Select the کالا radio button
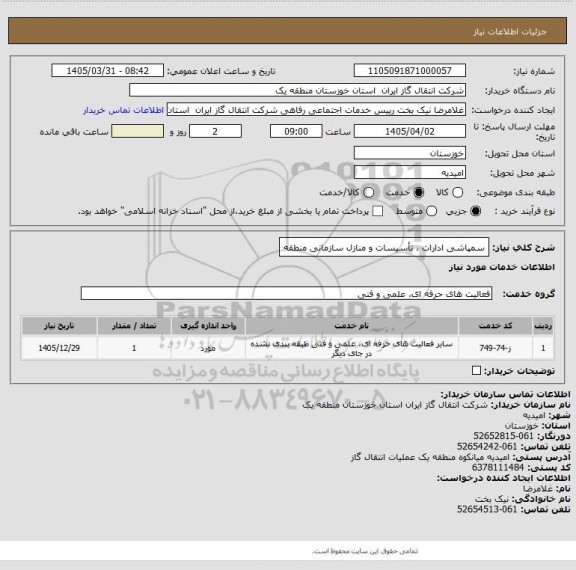576x570 pixels. (457, 192)
